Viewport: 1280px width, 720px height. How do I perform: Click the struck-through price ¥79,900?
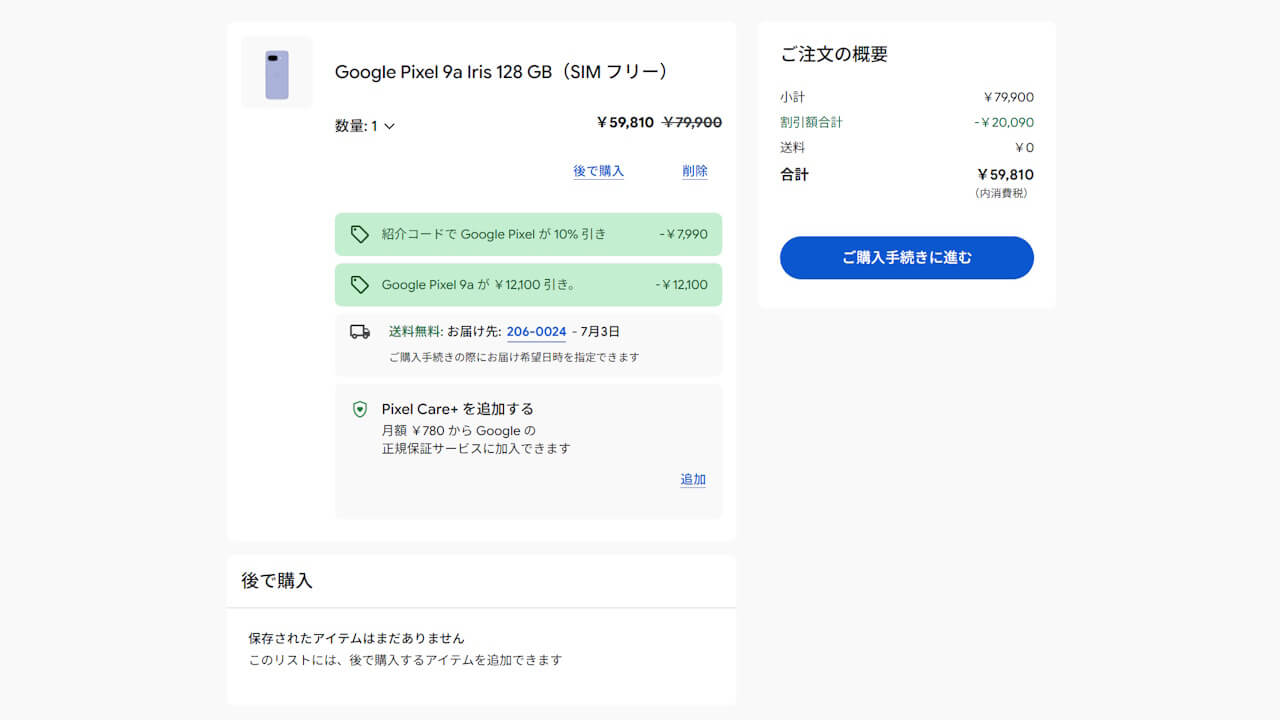point(692,123)
